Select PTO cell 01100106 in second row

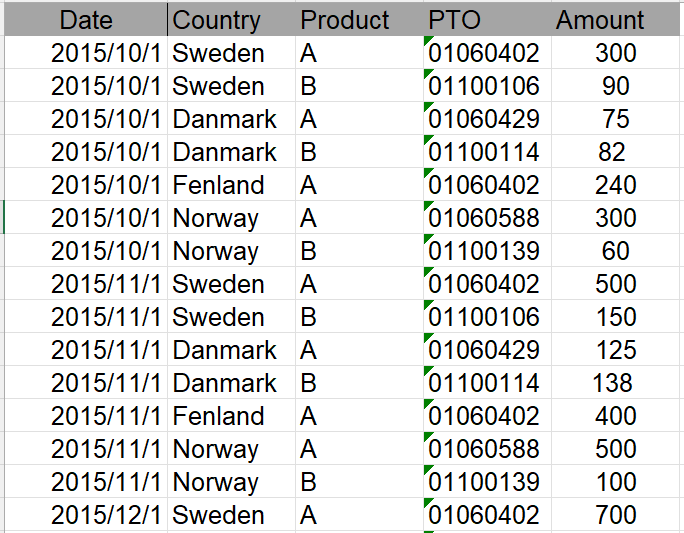click(487, 85)
